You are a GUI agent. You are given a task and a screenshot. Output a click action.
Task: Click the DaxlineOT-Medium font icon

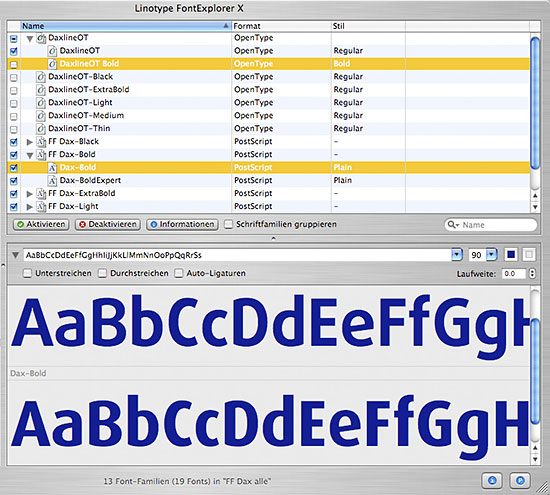41,116
